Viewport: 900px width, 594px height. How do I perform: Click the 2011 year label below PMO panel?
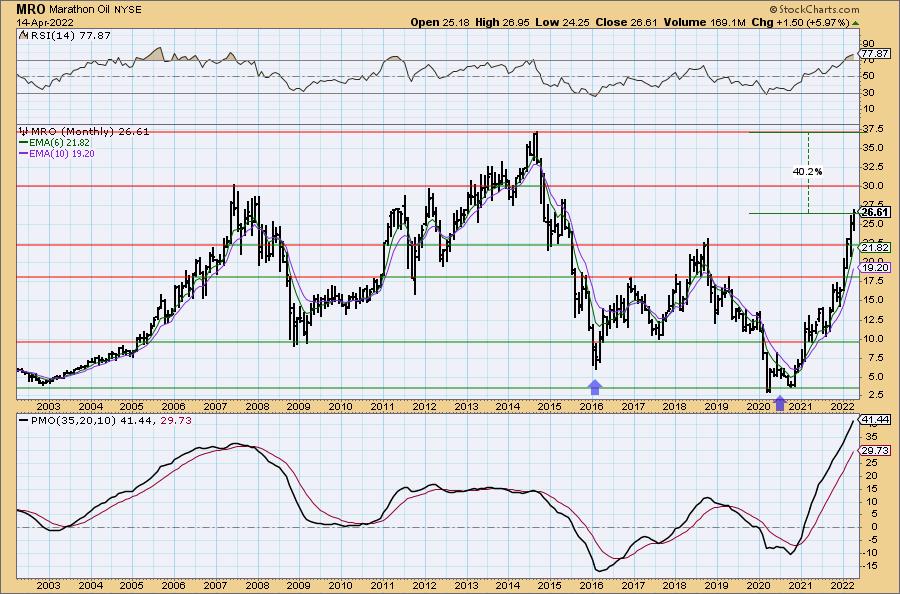point(382,585)
